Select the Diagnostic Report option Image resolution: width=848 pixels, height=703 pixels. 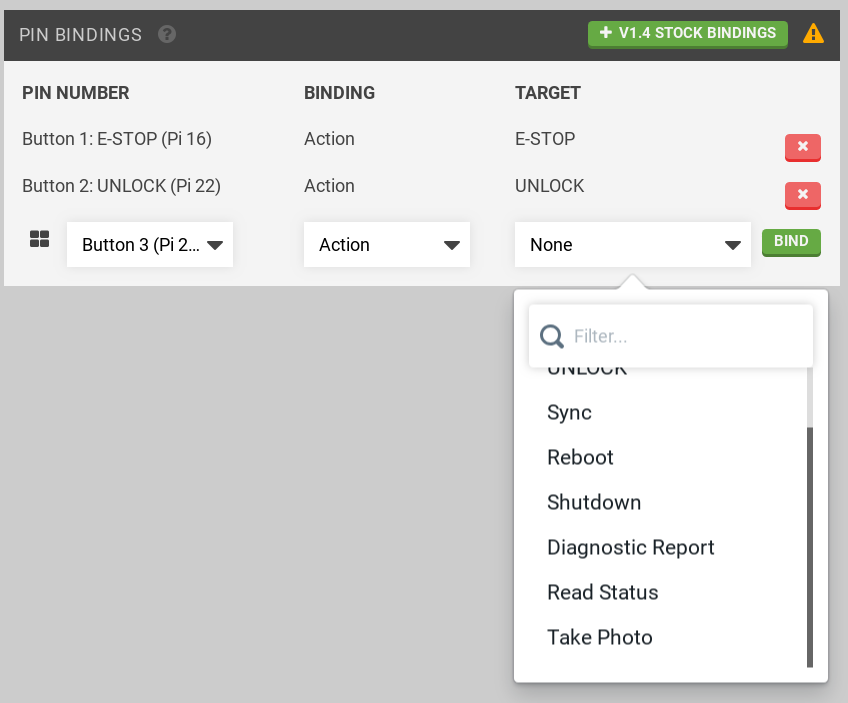pos(630,548)
